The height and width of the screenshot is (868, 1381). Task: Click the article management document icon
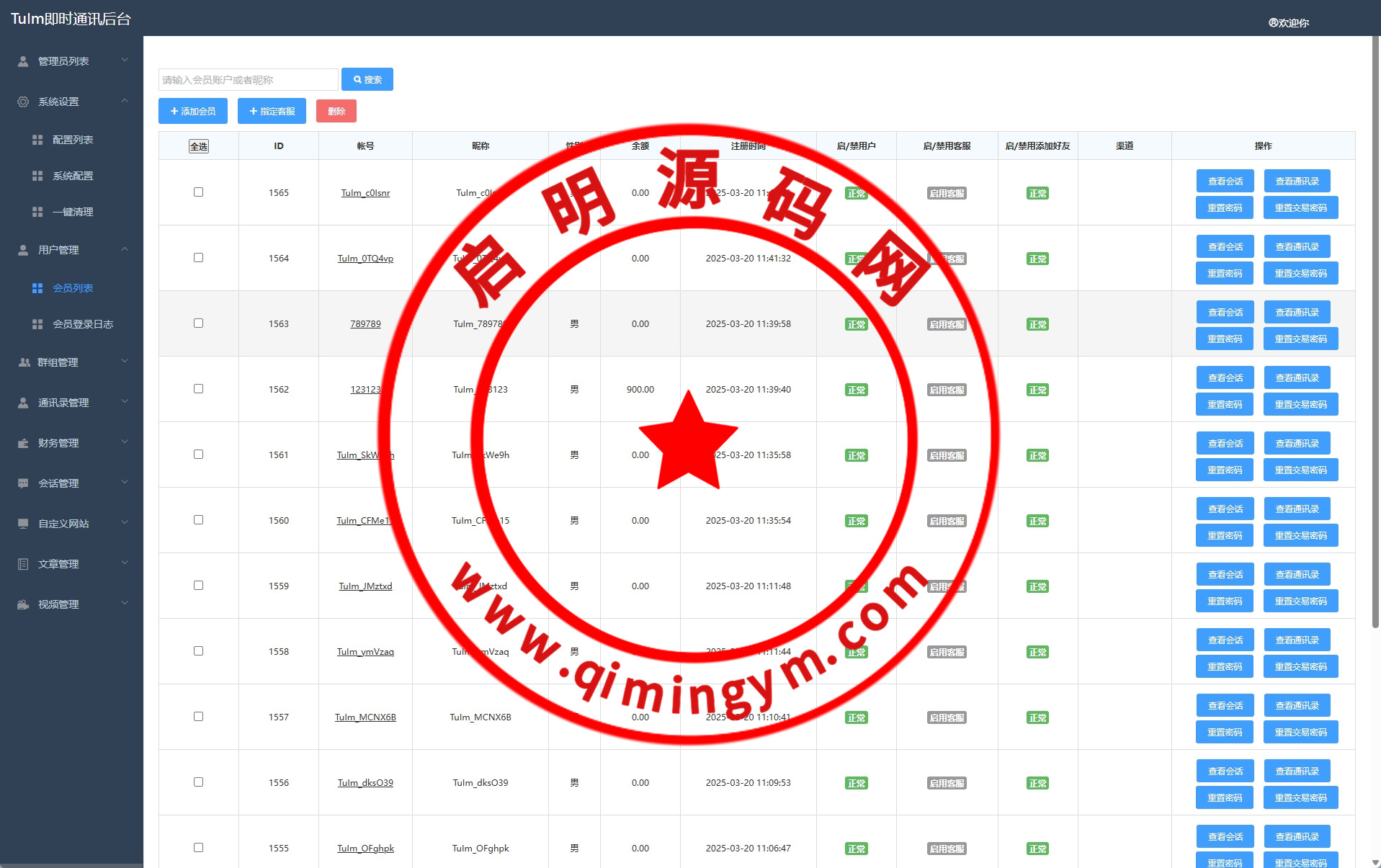[23, 564]
